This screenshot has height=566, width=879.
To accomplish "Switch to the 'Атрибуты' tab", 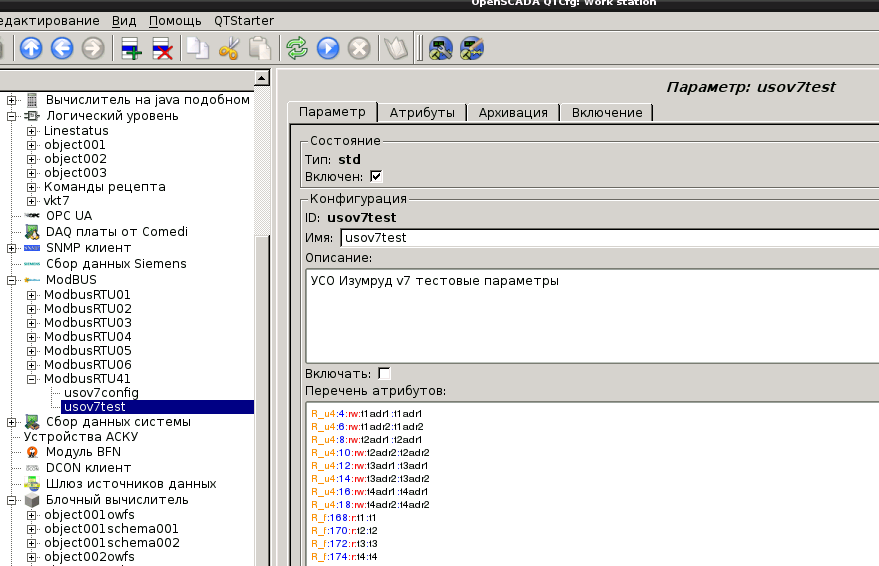I will pos(422,113).
